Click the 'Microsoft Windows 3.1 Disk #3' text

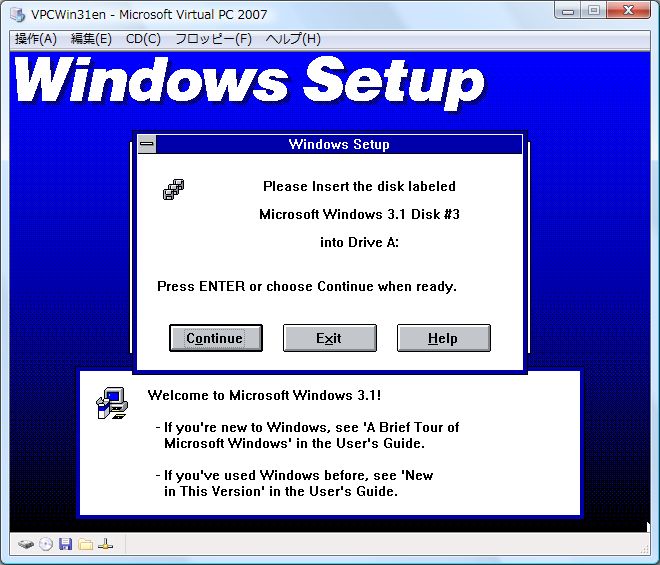point(359,214)
